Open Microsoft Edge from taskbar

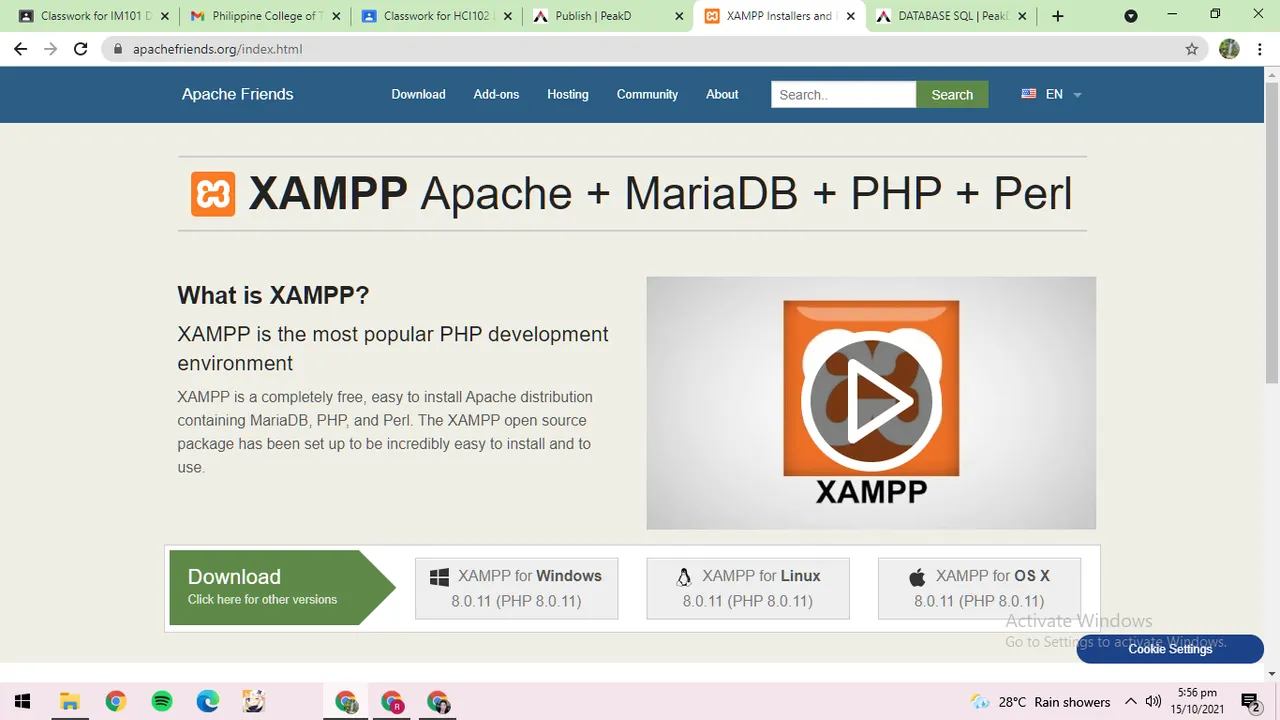208,702
